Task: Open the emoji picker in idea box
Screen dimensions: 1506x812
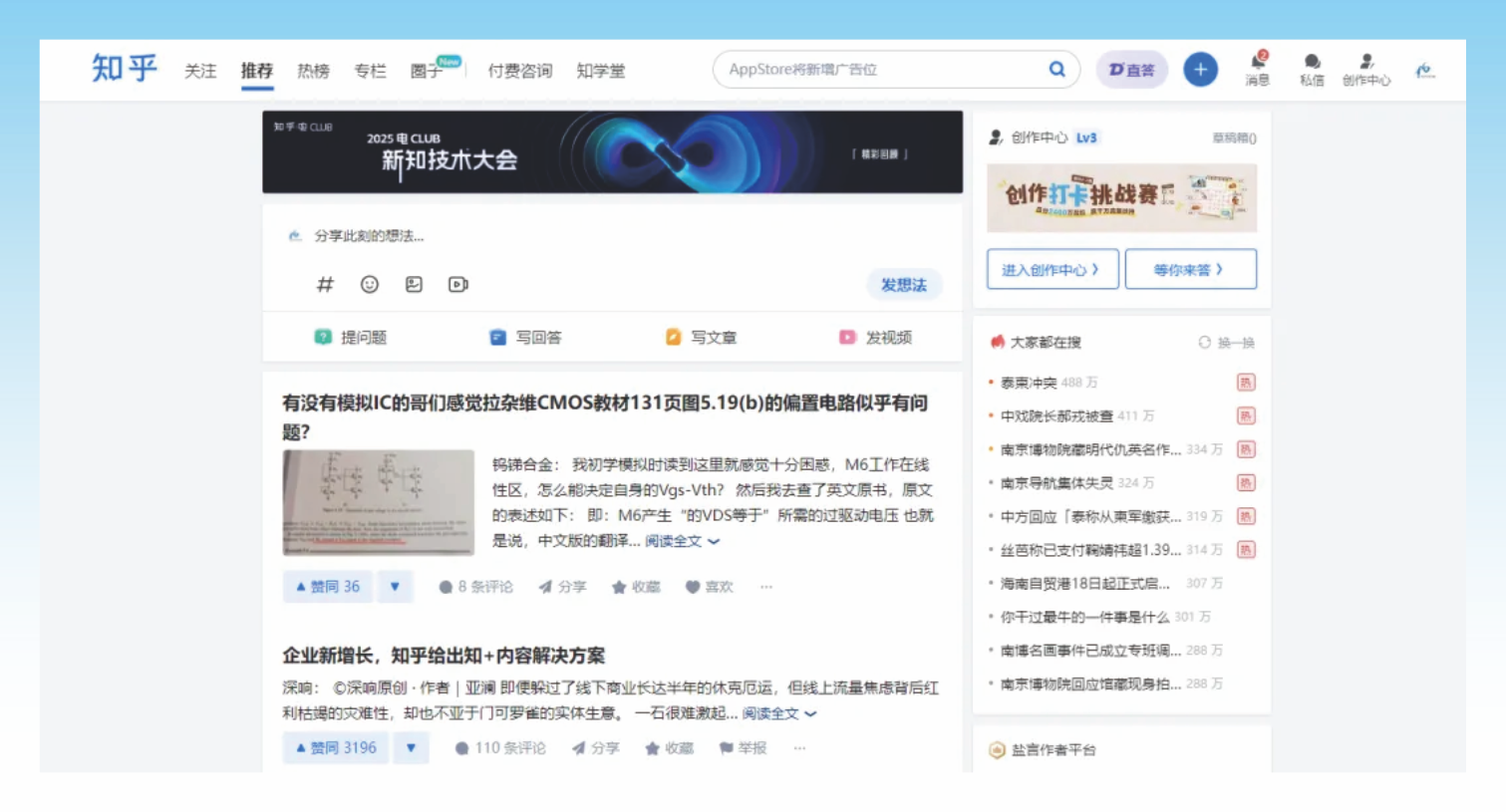Action: click(370, 285)
